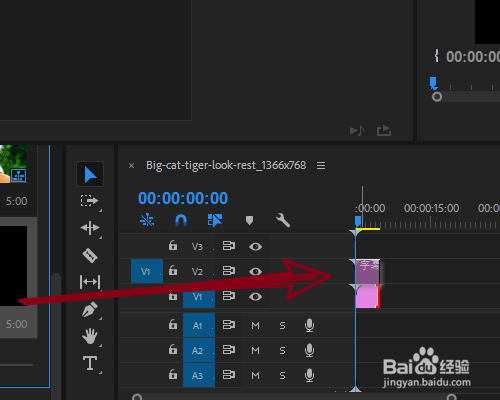Viewport: 500px width, 400px height.
Task: Select the Hand tool
Action: pos(90,336)
